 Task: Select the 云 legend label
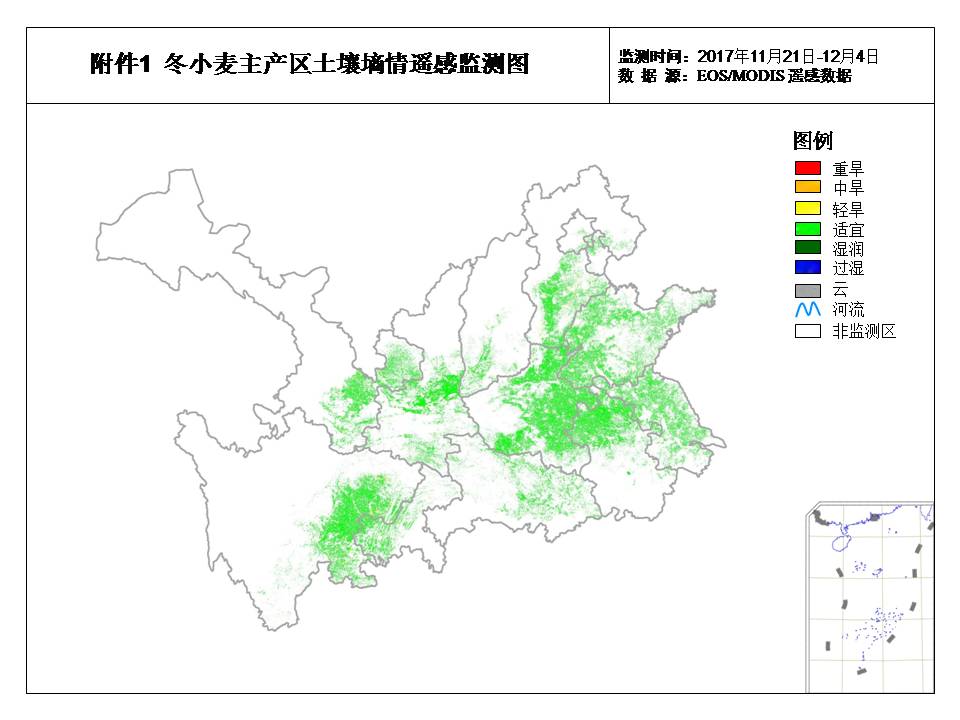(x=840, y=290)
